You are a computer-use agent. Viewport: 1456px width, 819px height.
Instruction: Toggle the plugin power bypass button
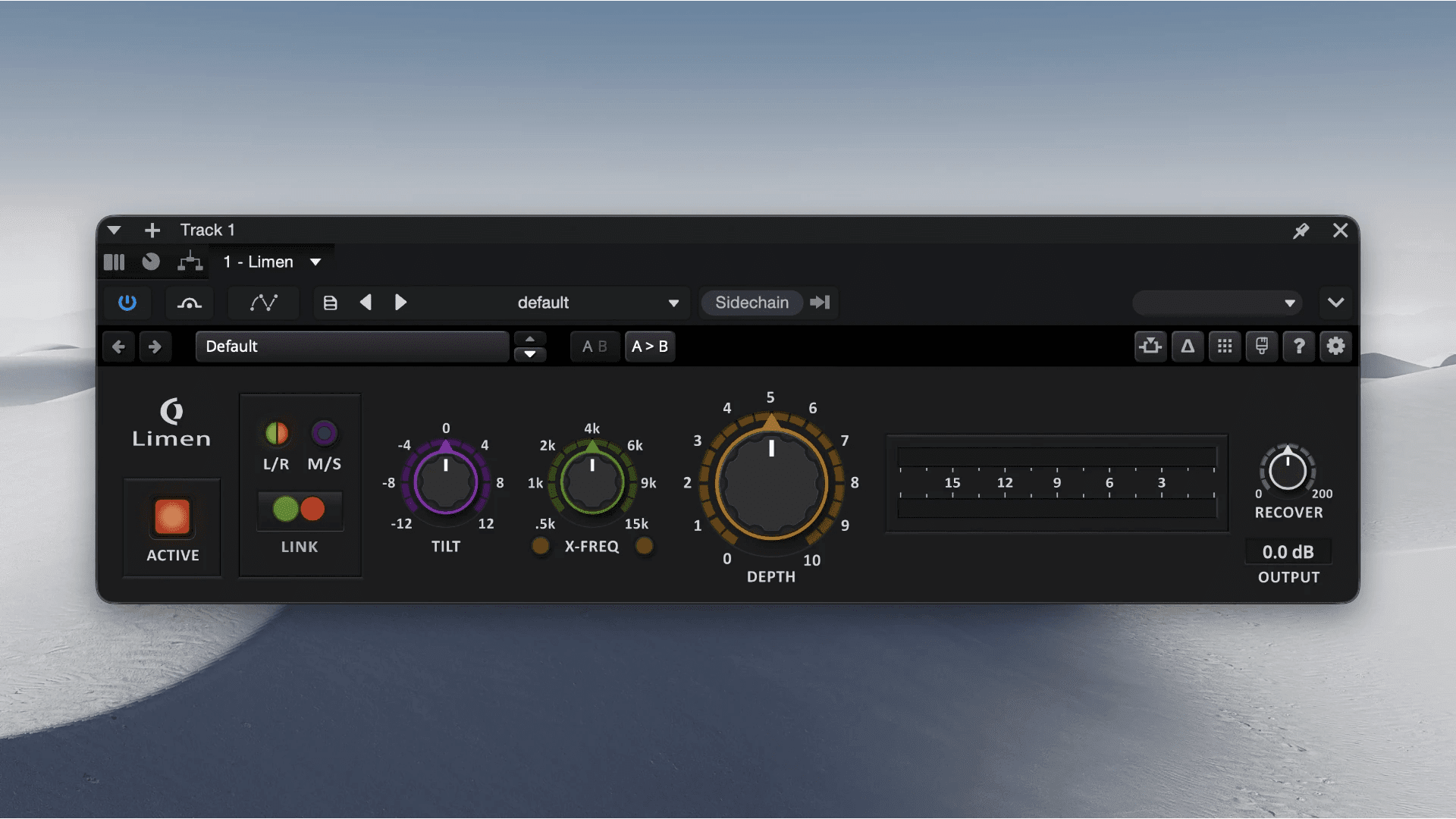click(127, 303)
